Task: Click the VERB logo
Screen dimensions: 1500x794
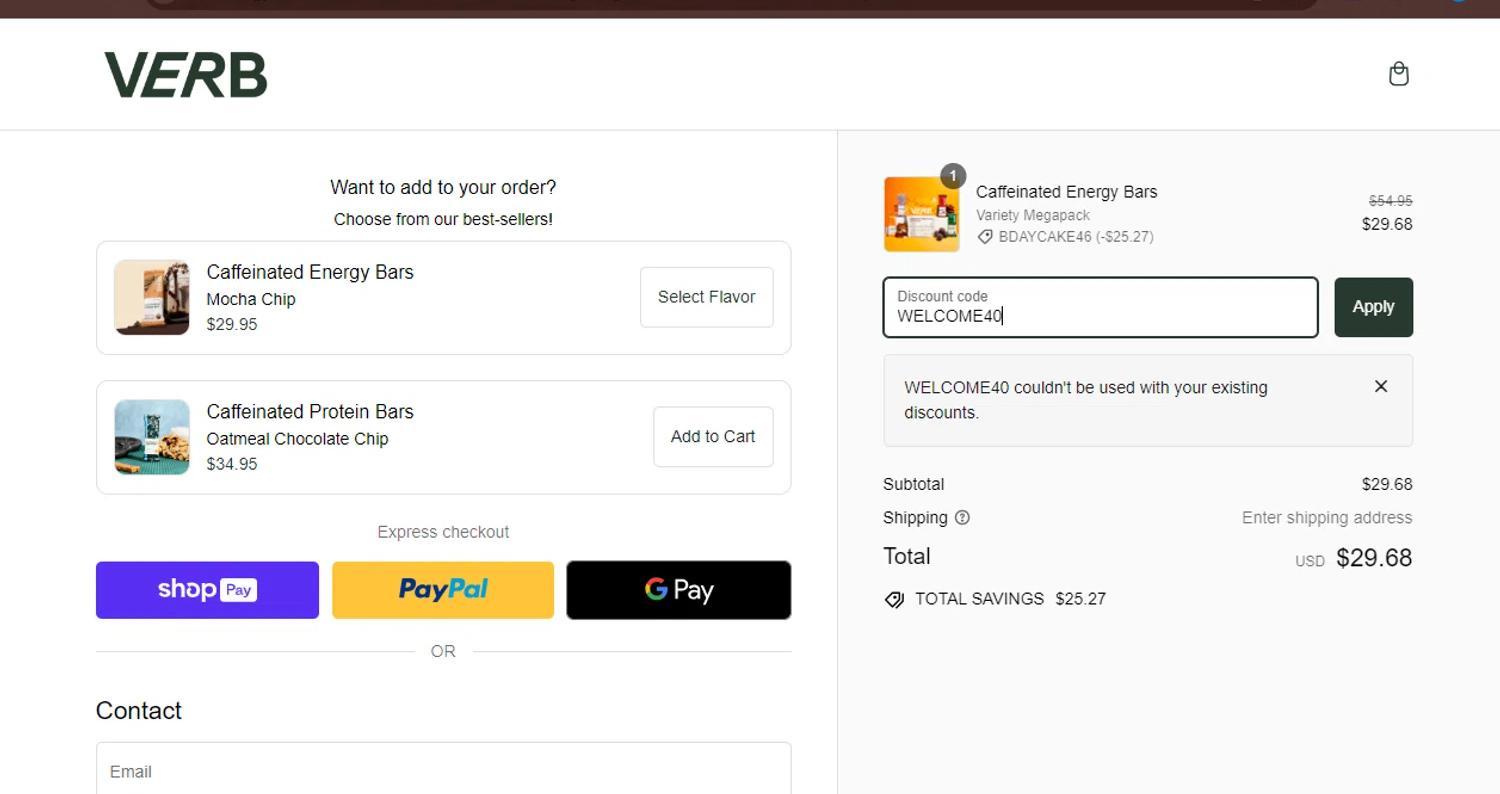Action: pos(186,75)
